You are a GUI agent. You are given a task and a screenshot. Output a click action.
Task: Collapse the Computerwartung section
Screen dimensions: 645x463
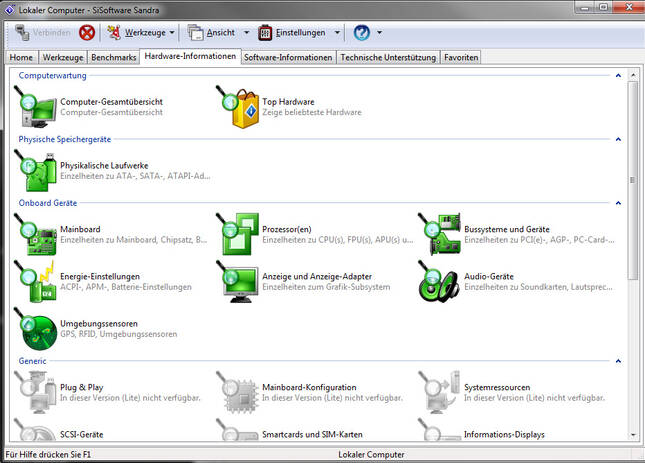618,76
